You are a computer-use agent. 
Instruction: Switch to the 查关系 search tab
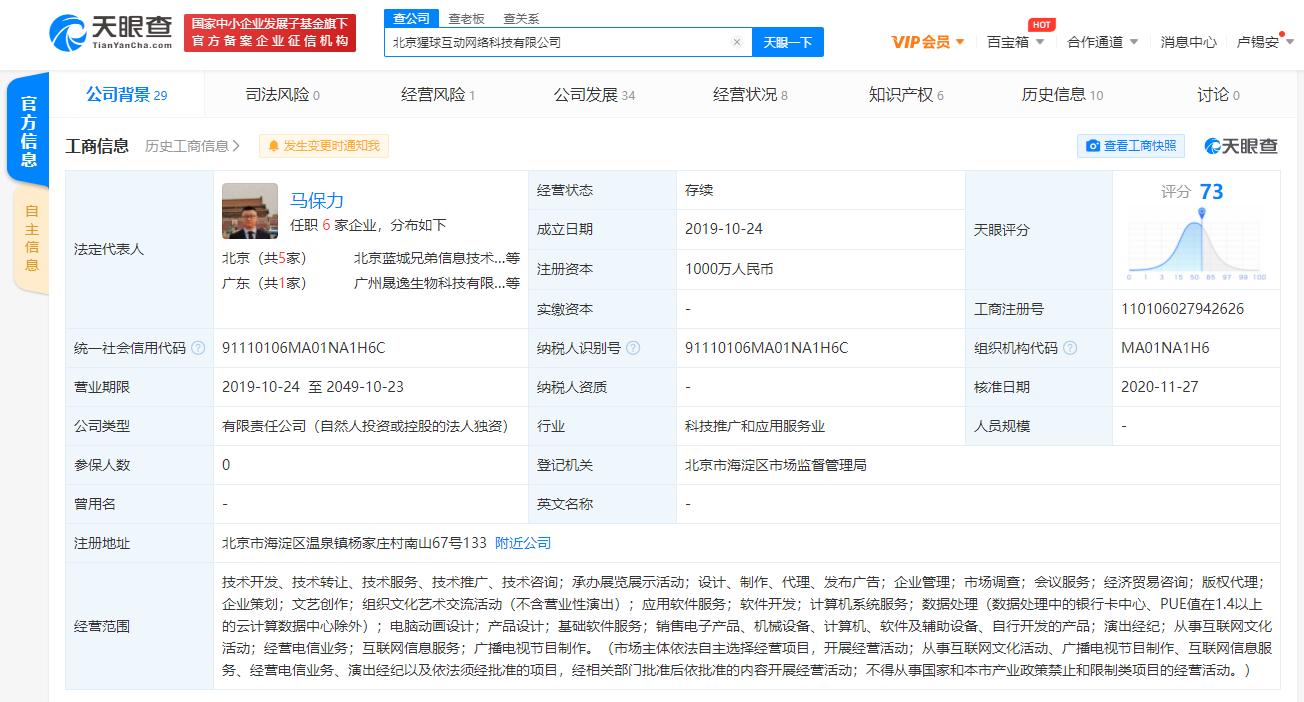pyautogui.click(x=521, y=18)
